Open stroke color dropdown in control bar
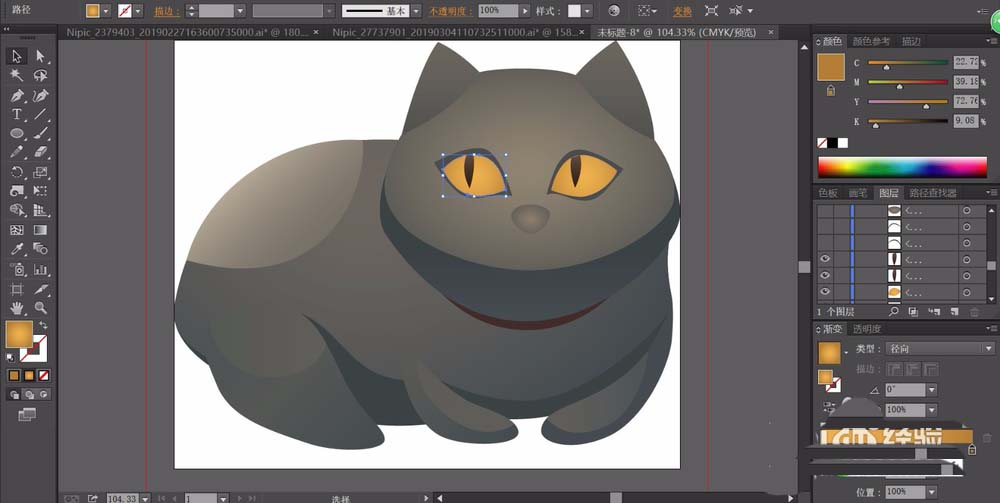This screenshot has width=1000, height=503. click(x=138, y=11)
